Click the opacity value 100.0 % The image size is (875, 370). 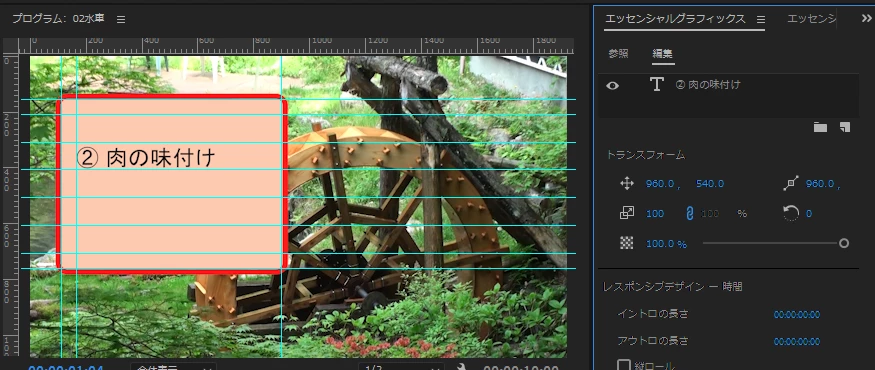coord(666,244)
